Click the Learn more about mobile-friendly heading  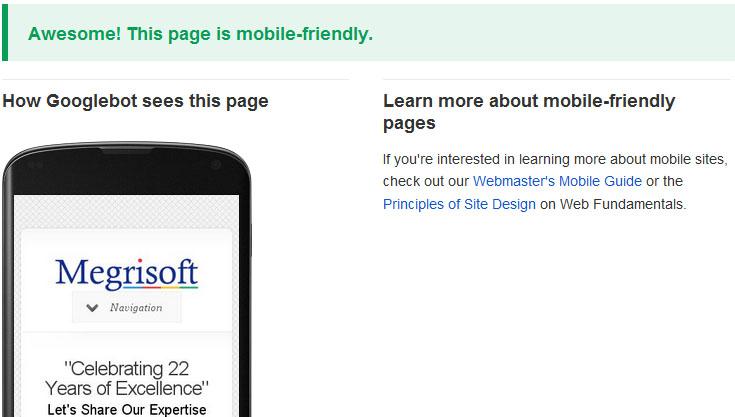[x=529, y=112]
